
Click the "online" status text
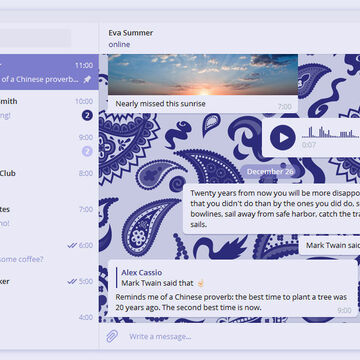coord(119,44)
